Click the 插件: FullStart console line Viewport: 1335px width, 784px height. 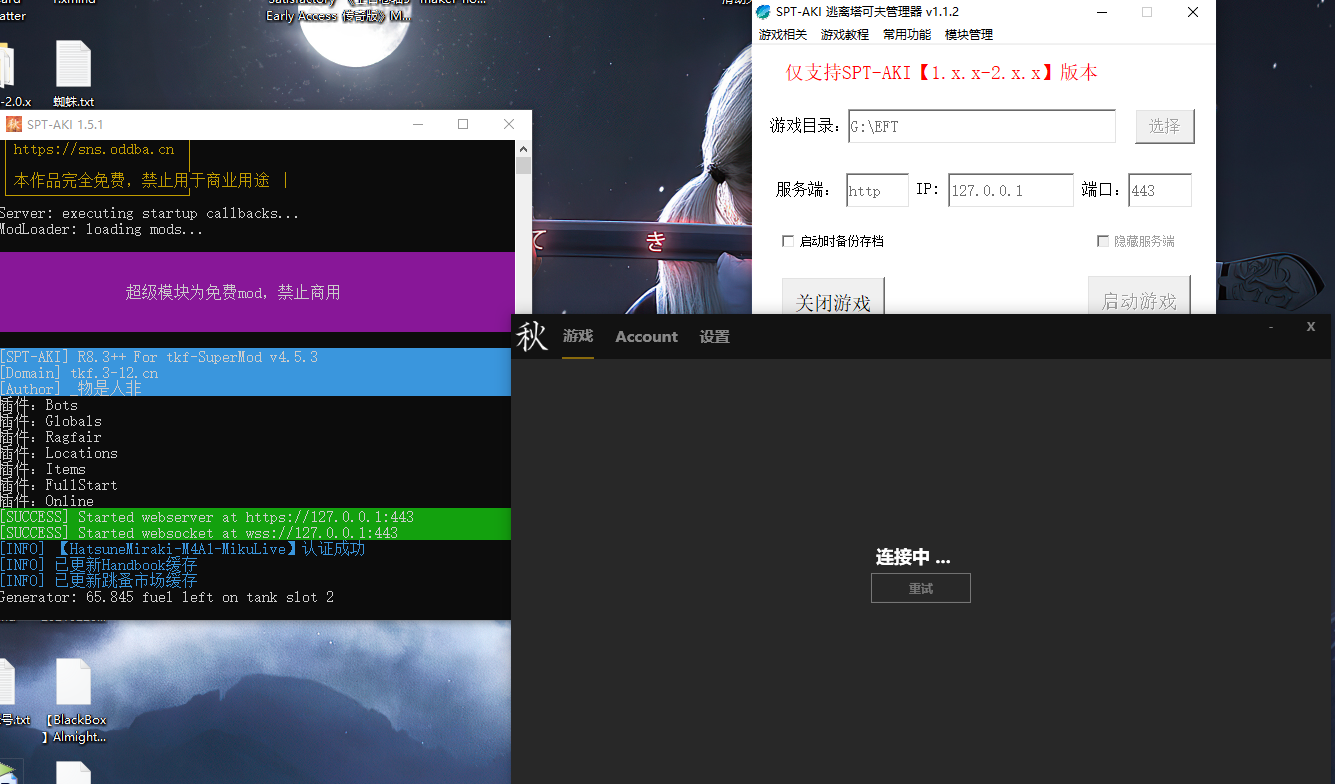click(x=59, y=485)
